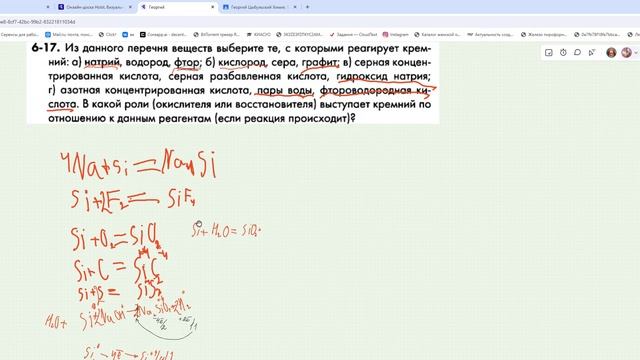Select the small Si+H2O=SiO2 note
Image resolution: width=640 pixels, height=360 pixels.
[x=227, y=230]
